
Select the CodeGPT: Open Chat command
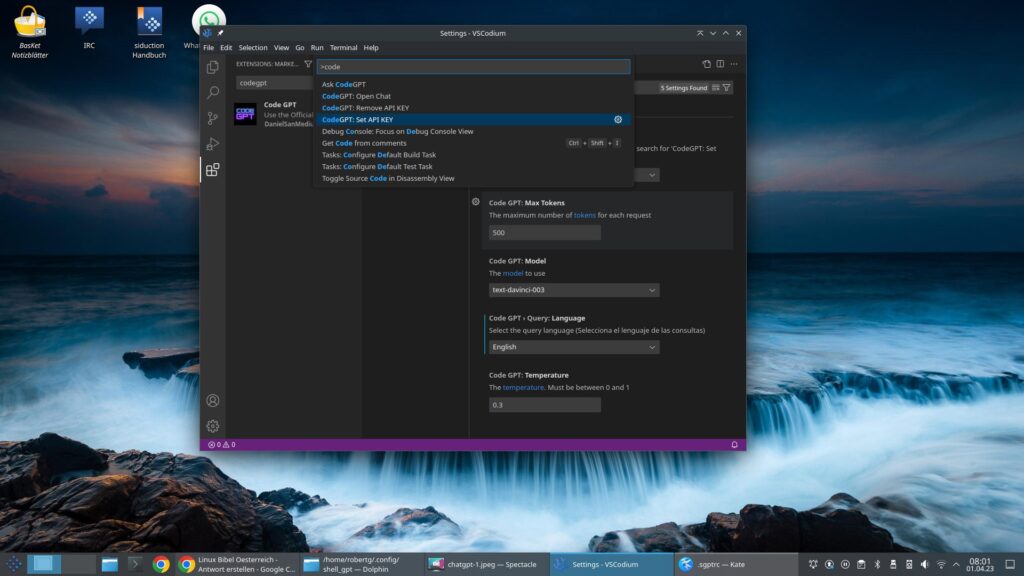pyautogui.click(x=473, y=96)
